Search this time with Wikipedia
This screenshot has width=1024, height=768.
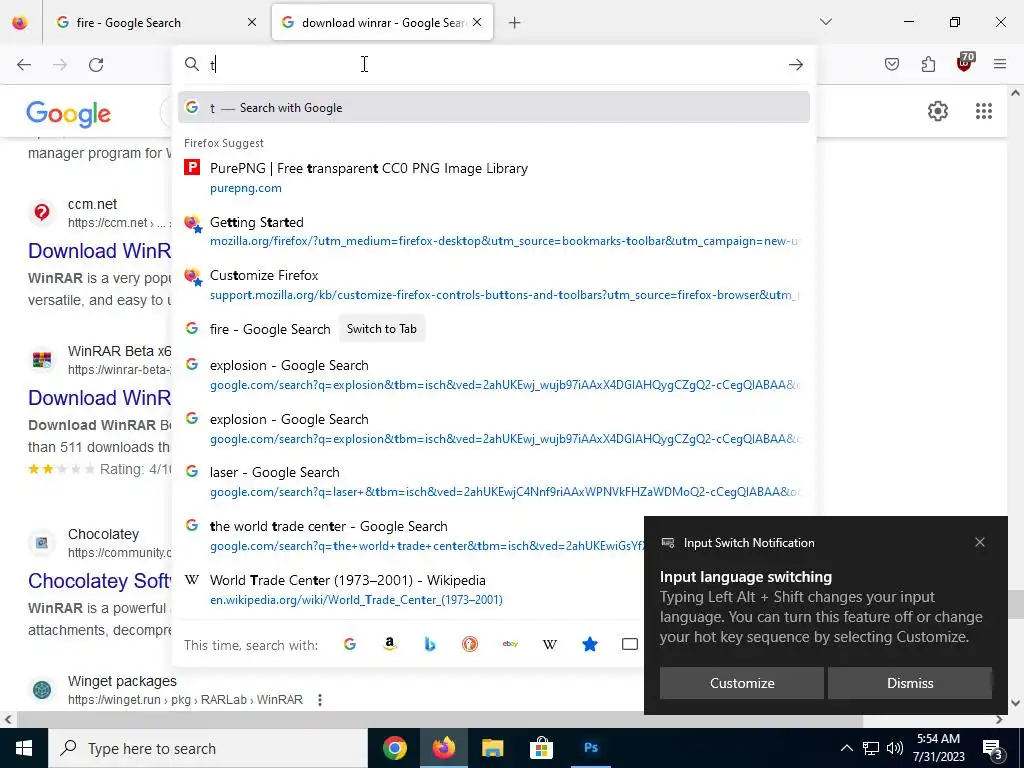550,645
